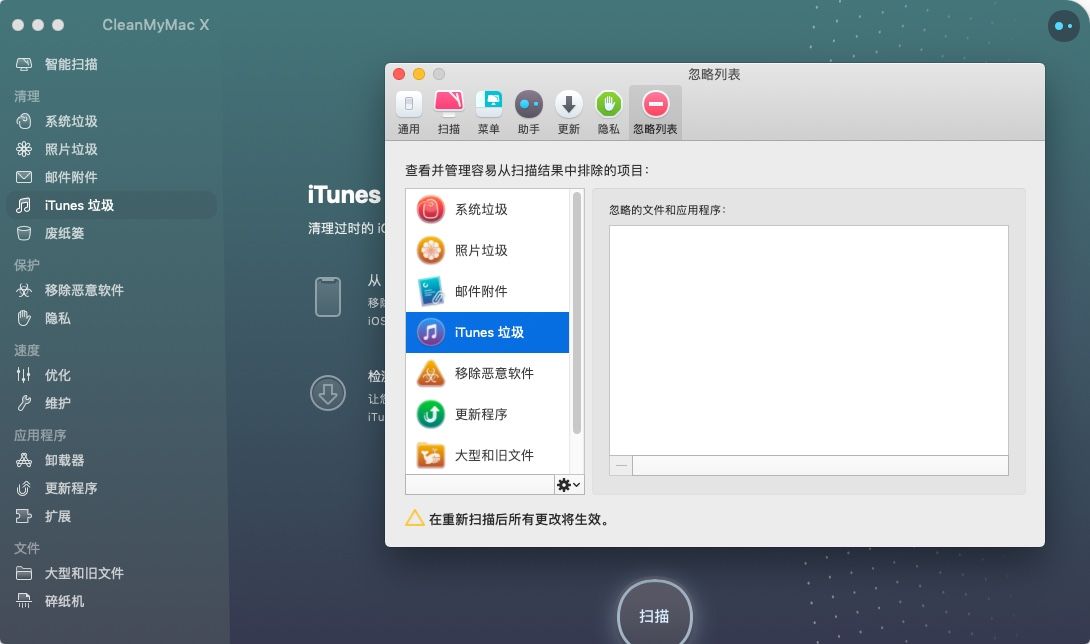Image resolution: width=1090 pixels, height=644 pixels.
Task: Click the iPhone device icon in main window
Action: point(328,297)
